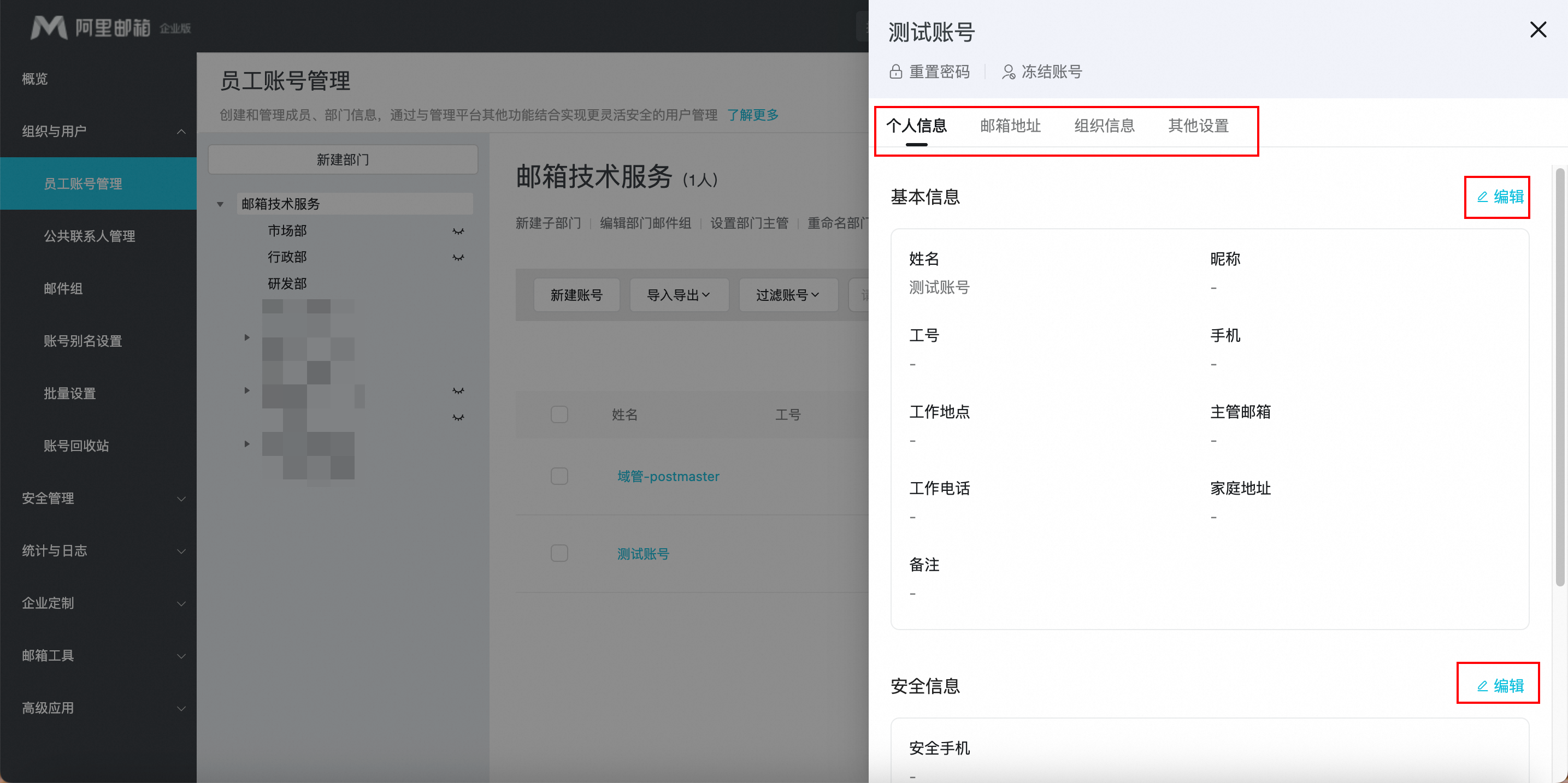Open the 了解更多 link
Image resolution: width=1568 pixels, height=783 pixels.
tap(752, 114)
